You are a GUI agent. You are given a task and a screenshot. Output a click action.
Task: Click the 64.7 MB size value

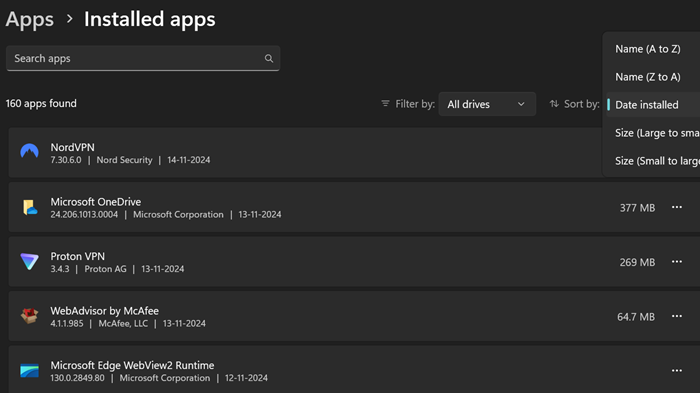(636, 317)
